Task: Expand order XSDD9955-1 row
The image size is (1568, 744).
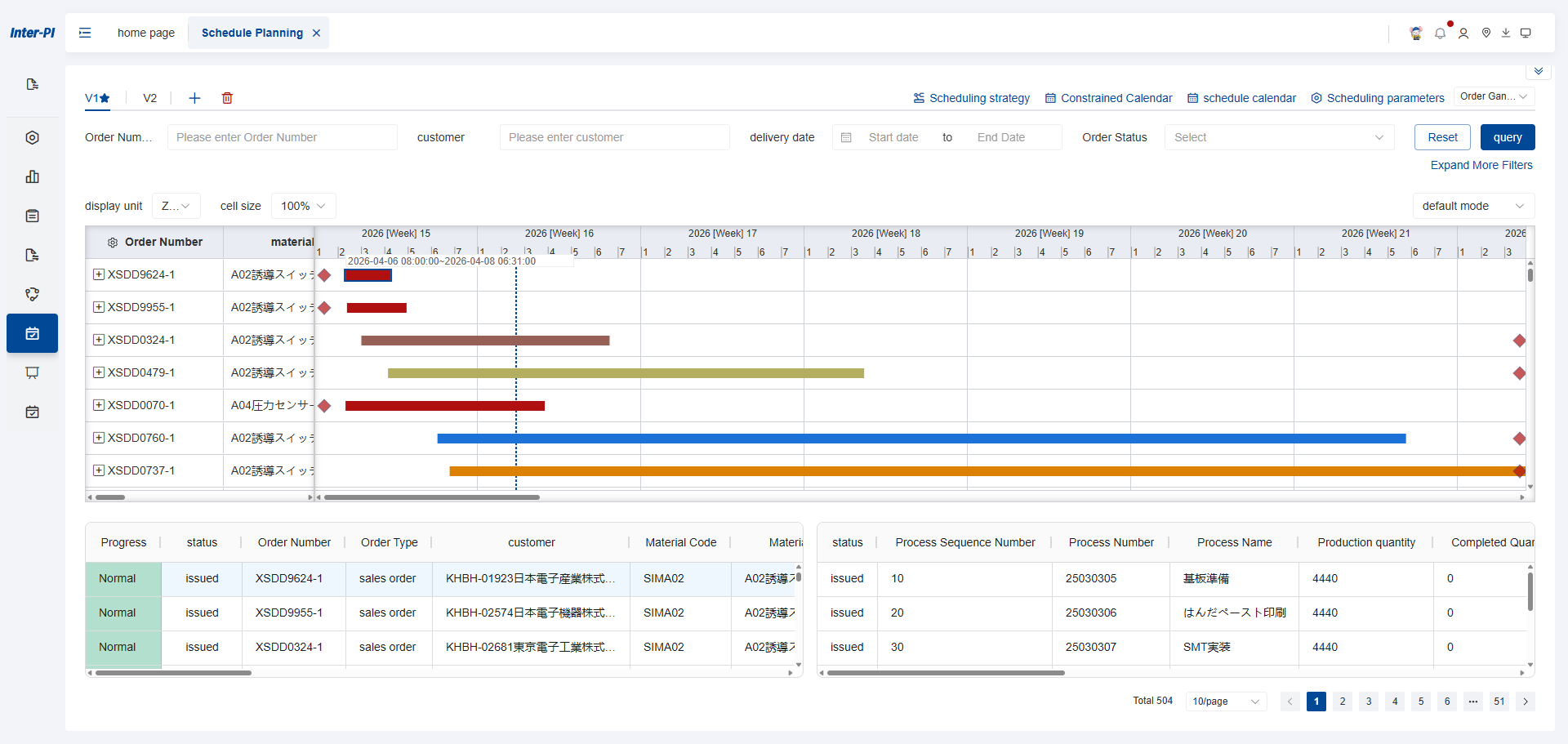Action: 99,307
